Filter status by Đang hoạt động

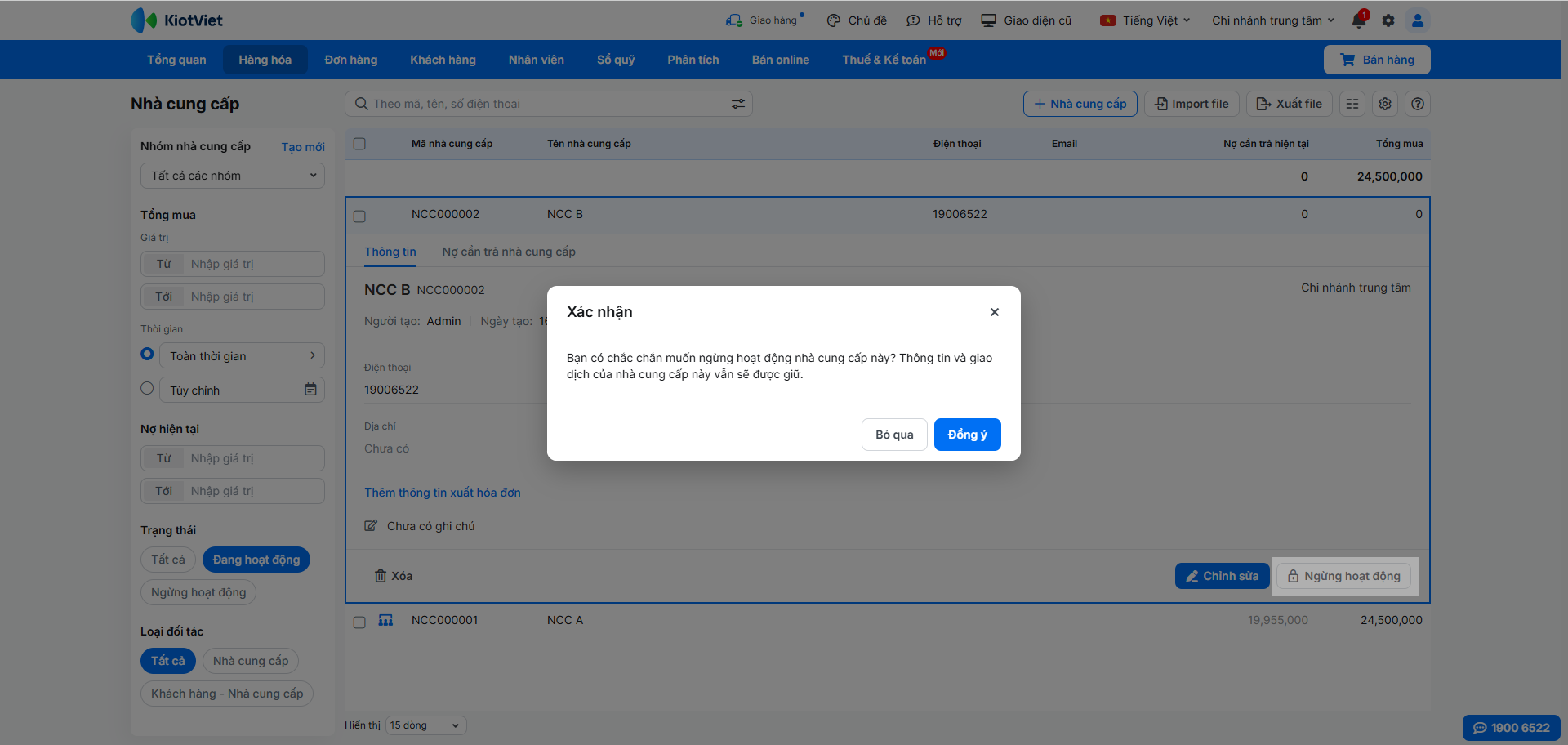click(x=256, y=560)
